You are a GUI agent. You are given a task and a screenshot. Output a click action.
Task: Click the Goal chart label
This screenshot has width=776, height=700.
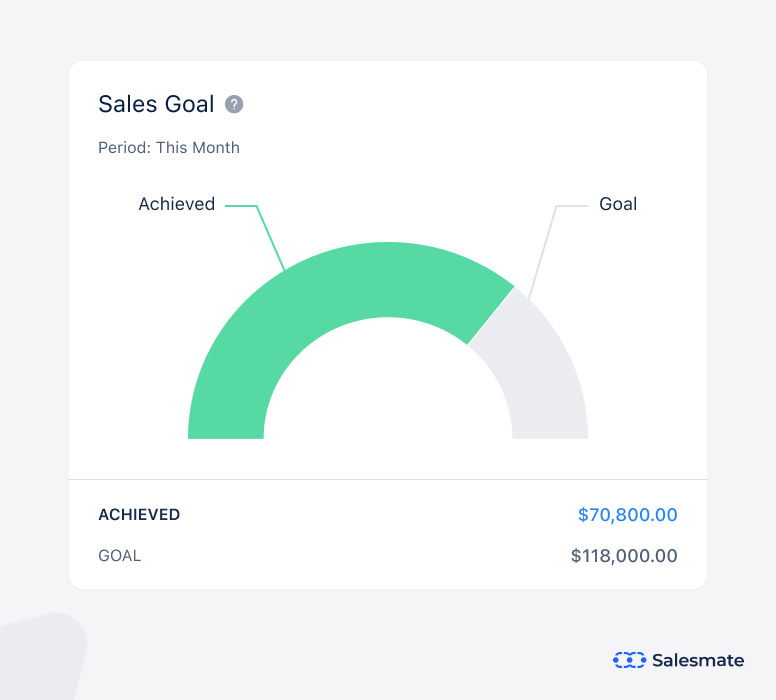click(x=618, y=204)
